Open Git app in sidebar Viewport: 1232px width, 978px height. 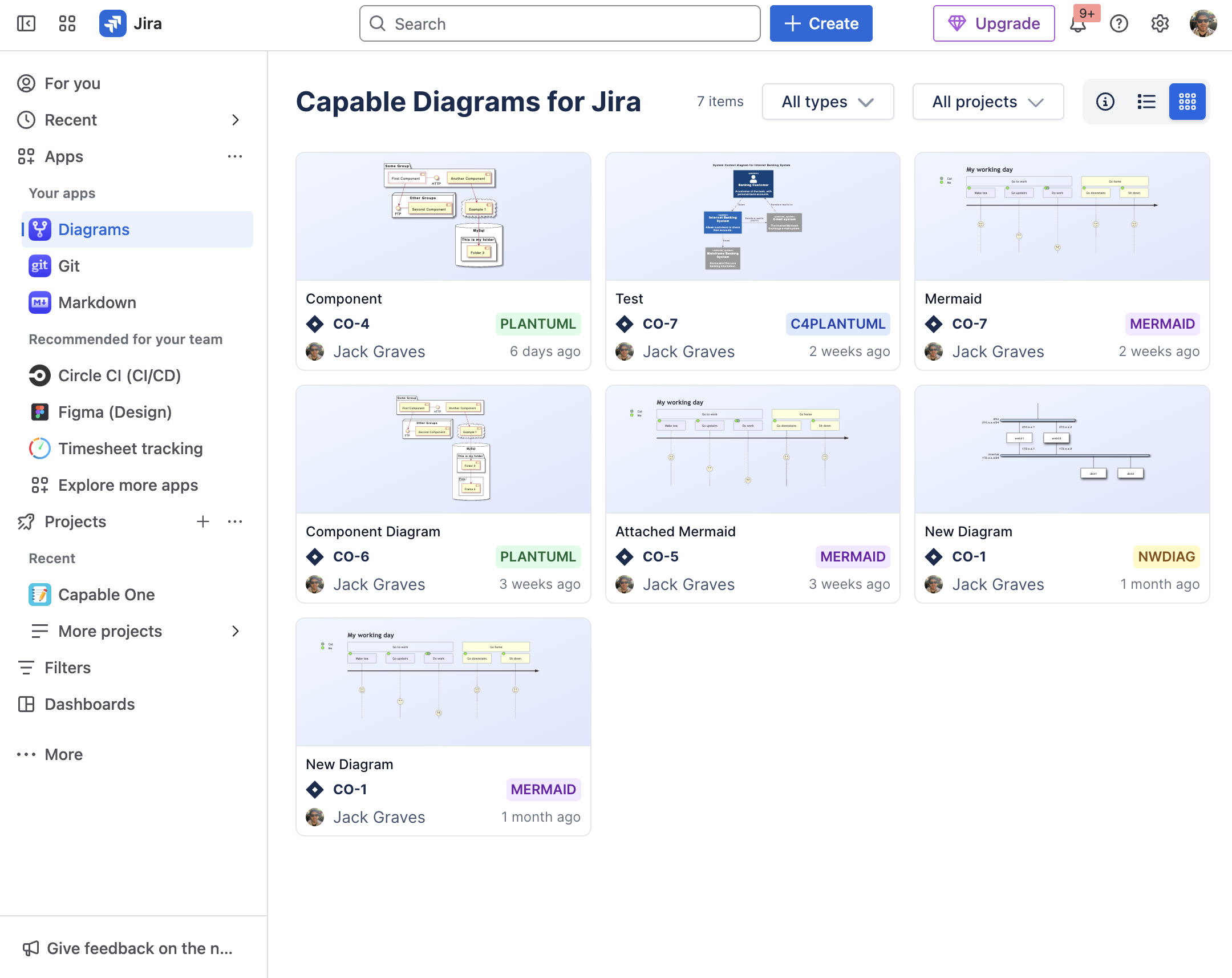(69, 266)
